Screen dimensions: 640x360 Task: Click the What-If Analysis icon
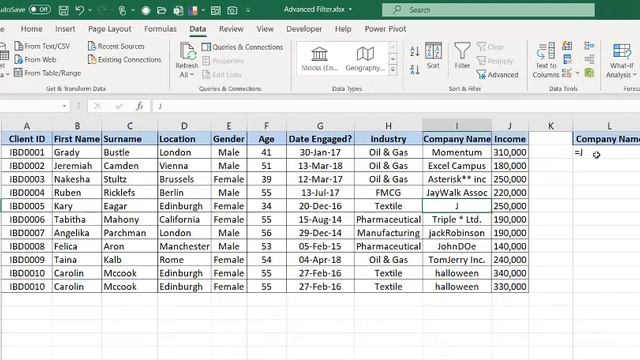(x=622, y=51)
